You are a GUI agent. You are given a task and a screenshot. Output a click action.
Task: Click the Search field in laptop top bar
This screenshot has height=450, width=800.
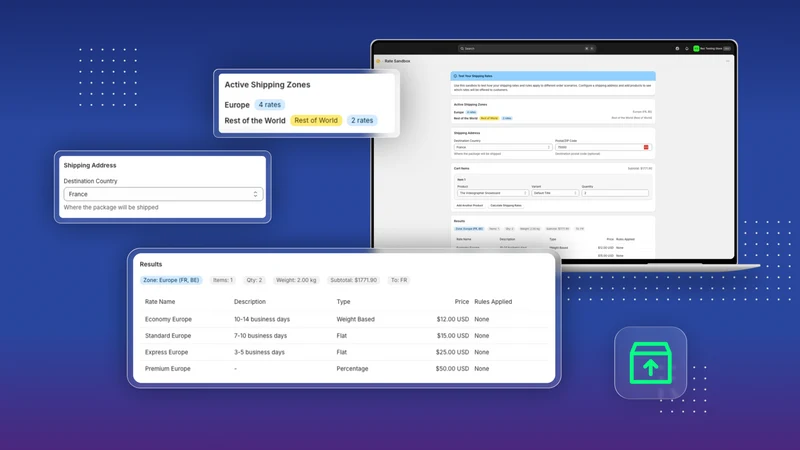click(x=527, y=48)
